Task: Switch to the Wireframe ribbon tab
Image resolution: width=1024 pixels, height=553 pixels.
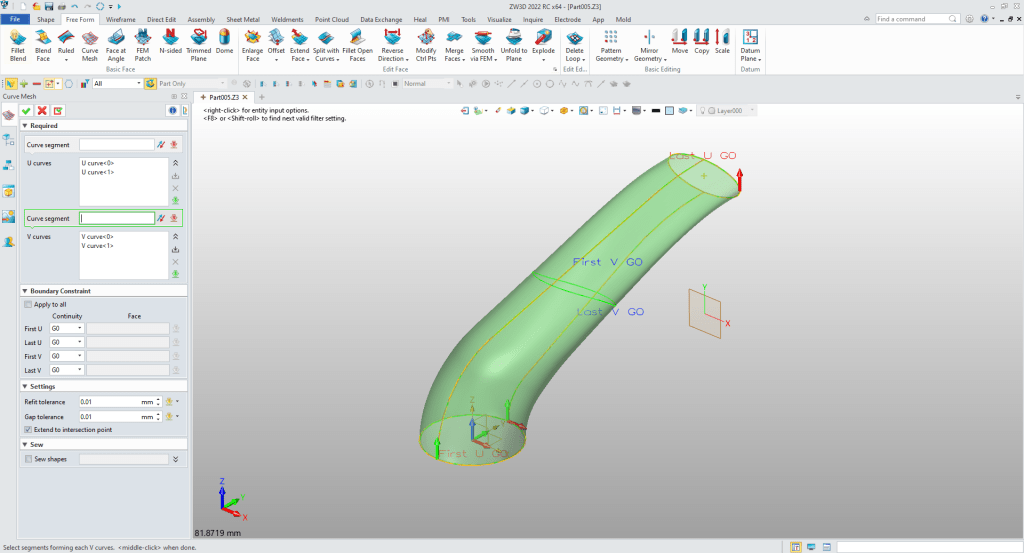Action: point(121,19)
